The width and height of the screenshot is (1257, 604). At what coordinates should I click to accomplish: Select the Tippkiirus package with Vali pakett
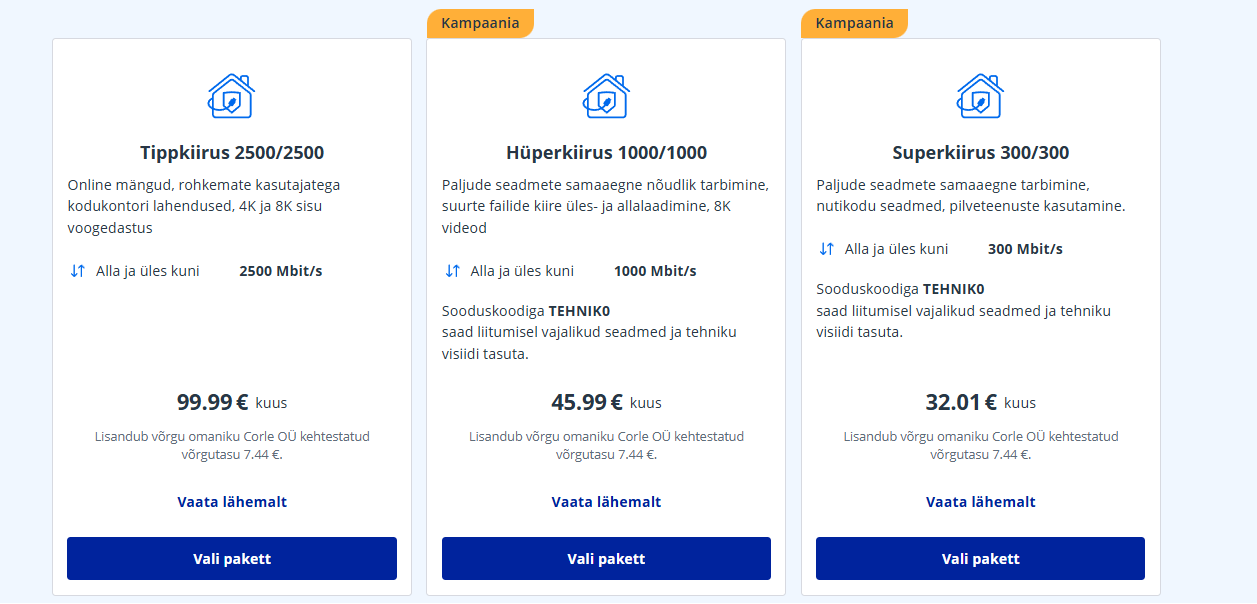[x=232, y=558]
